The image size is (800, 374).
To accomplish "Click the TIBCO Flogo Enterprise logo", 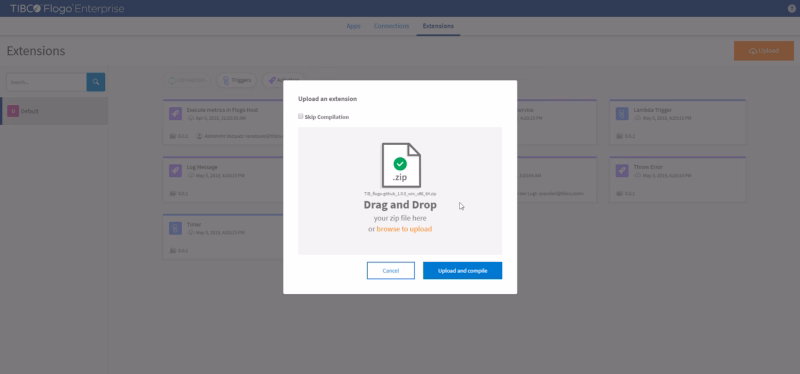I will point(67,9).
